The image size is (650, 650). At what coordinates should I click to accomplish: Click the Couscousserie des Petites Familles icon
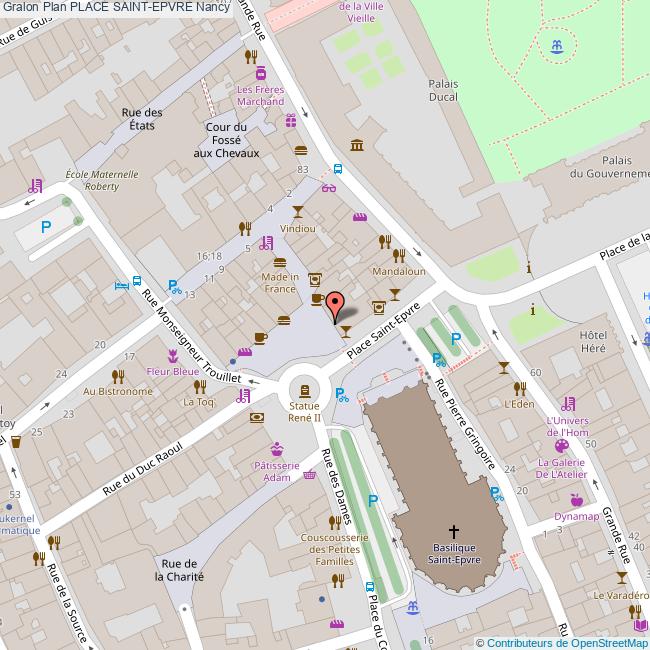[x=334, y=522]
